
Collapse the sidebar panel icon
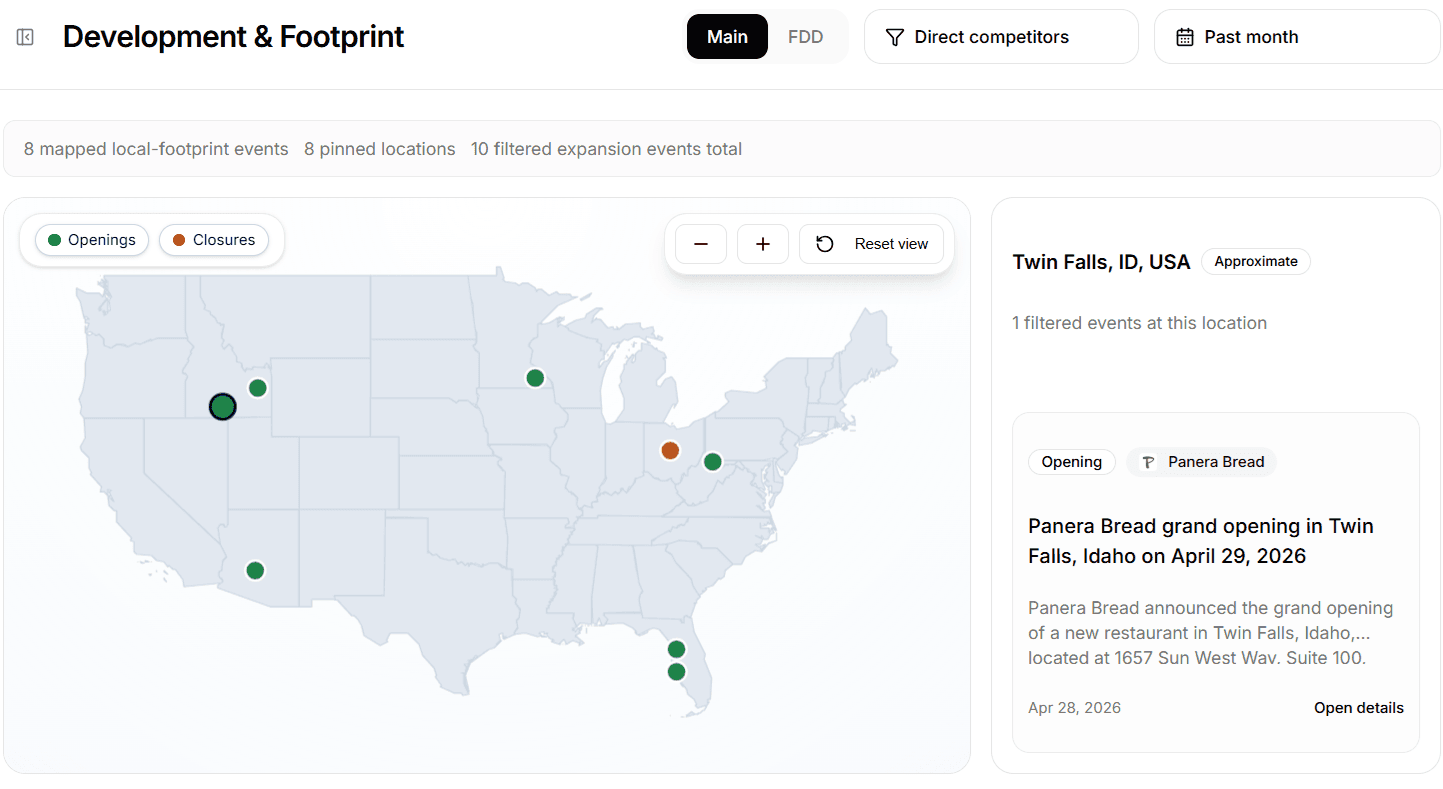click(25, 37)
